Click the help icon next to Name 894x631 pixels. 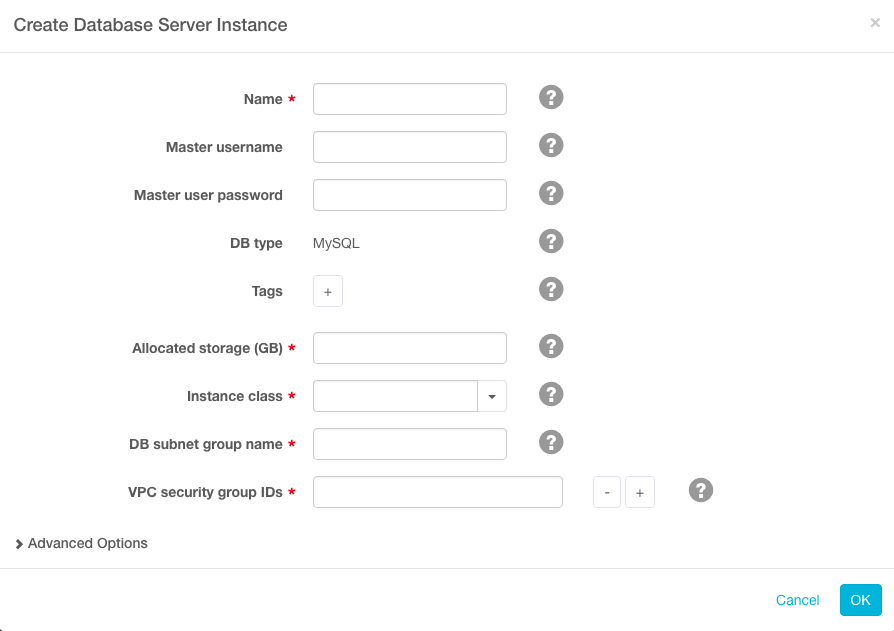[551, 98]
